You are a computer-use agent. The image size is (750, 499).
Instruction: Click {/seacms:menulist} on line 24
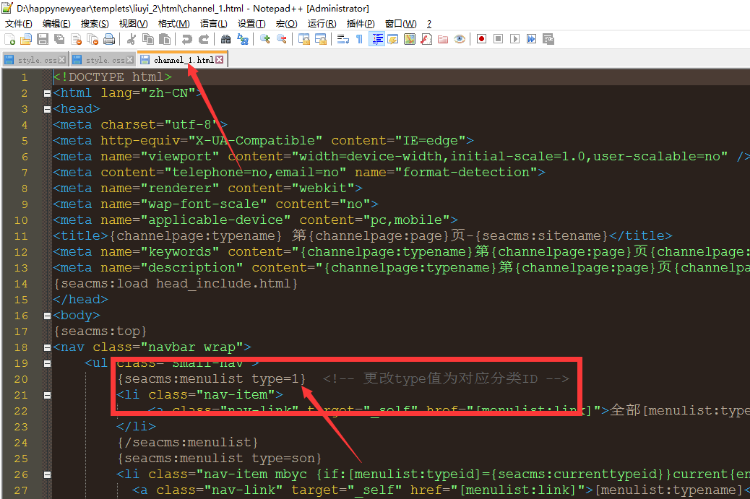tap(188, 443)
